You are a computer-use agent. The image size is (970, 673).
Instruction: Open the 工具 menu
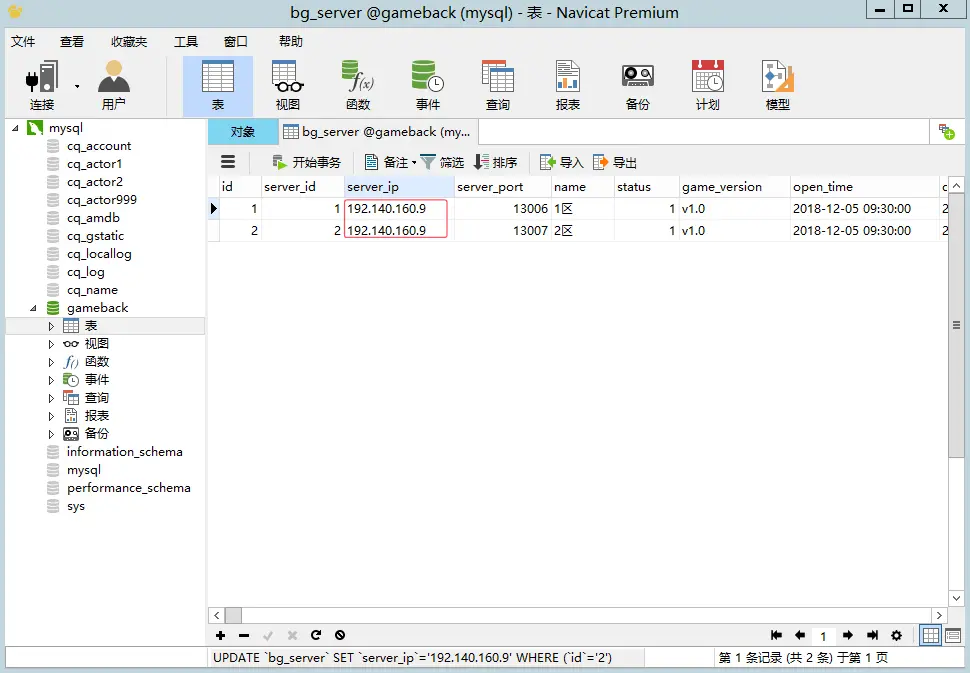click(186, 41)
